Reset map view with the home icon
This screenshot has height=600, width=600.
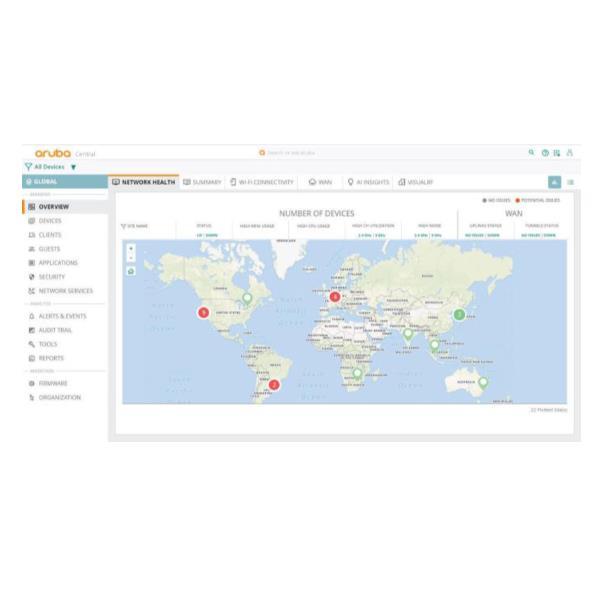131,271
